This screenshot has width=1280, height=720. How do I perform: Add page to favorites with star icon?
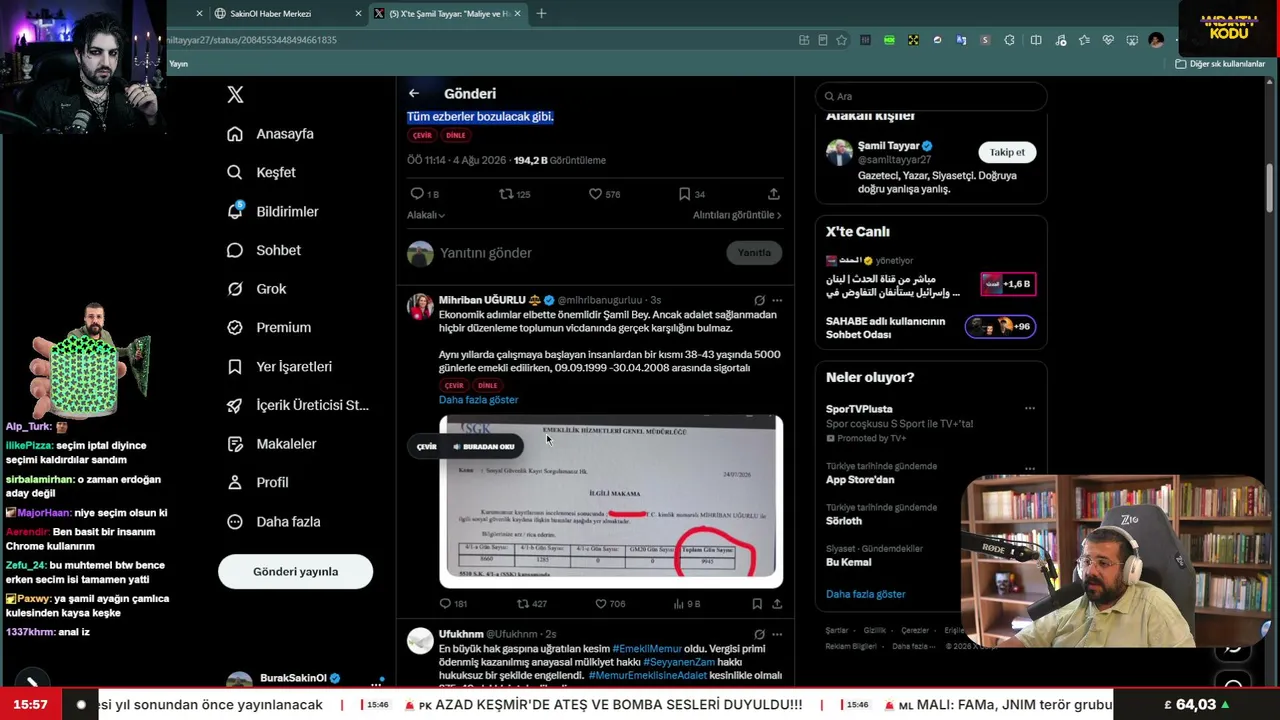pos(842,40)
